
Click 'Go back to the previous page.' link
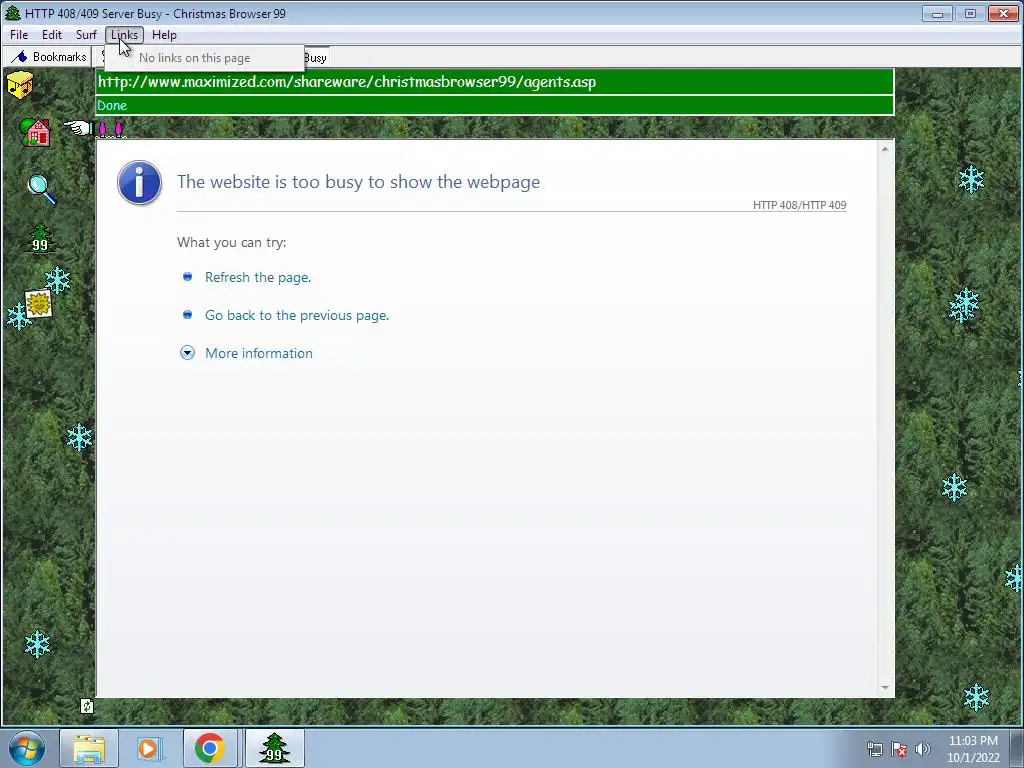point(297,315)
